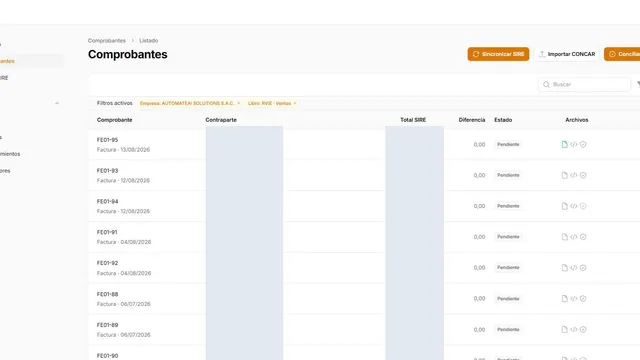Click the check circle icon for FE01-89
The height and width of the screenshot is (360, 640).
point(583,329)
